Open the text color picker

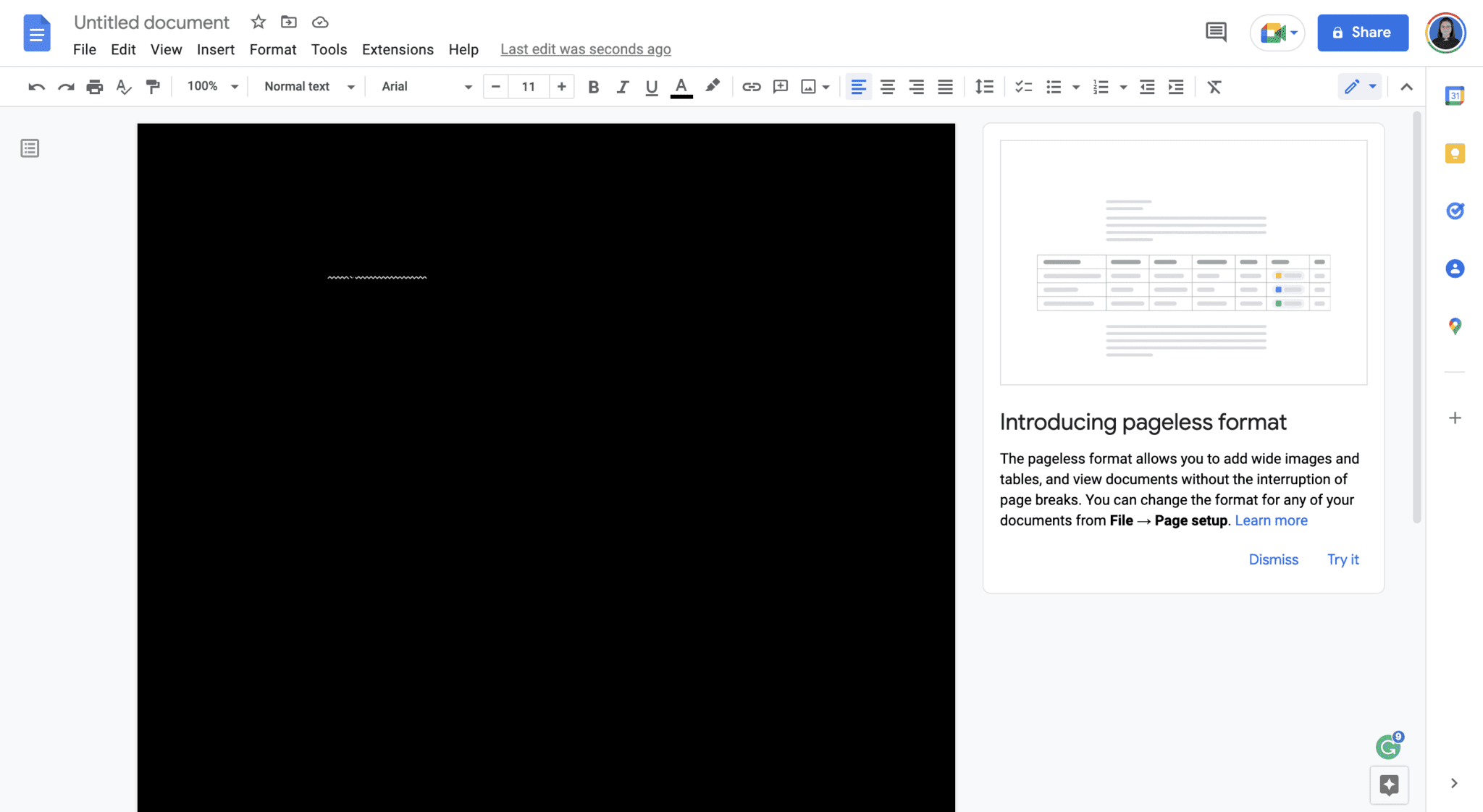681,87
